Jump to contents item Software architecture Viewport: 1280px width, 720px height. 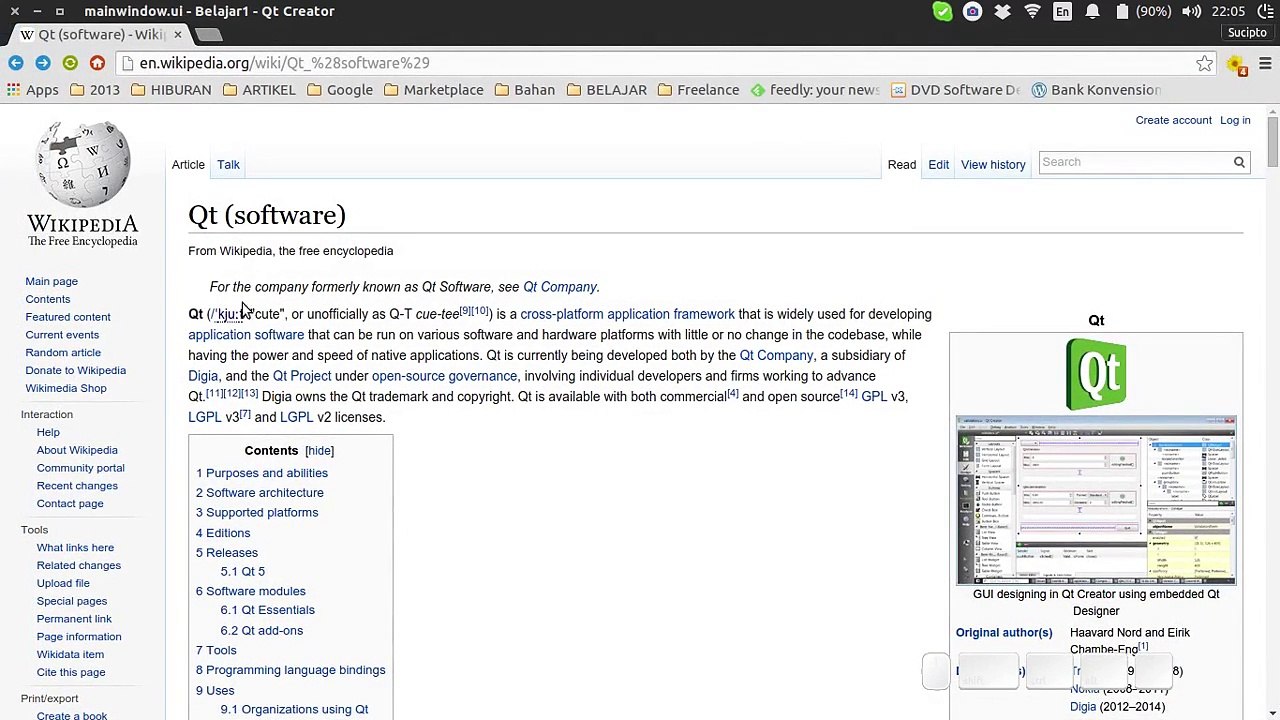point(259,493)
